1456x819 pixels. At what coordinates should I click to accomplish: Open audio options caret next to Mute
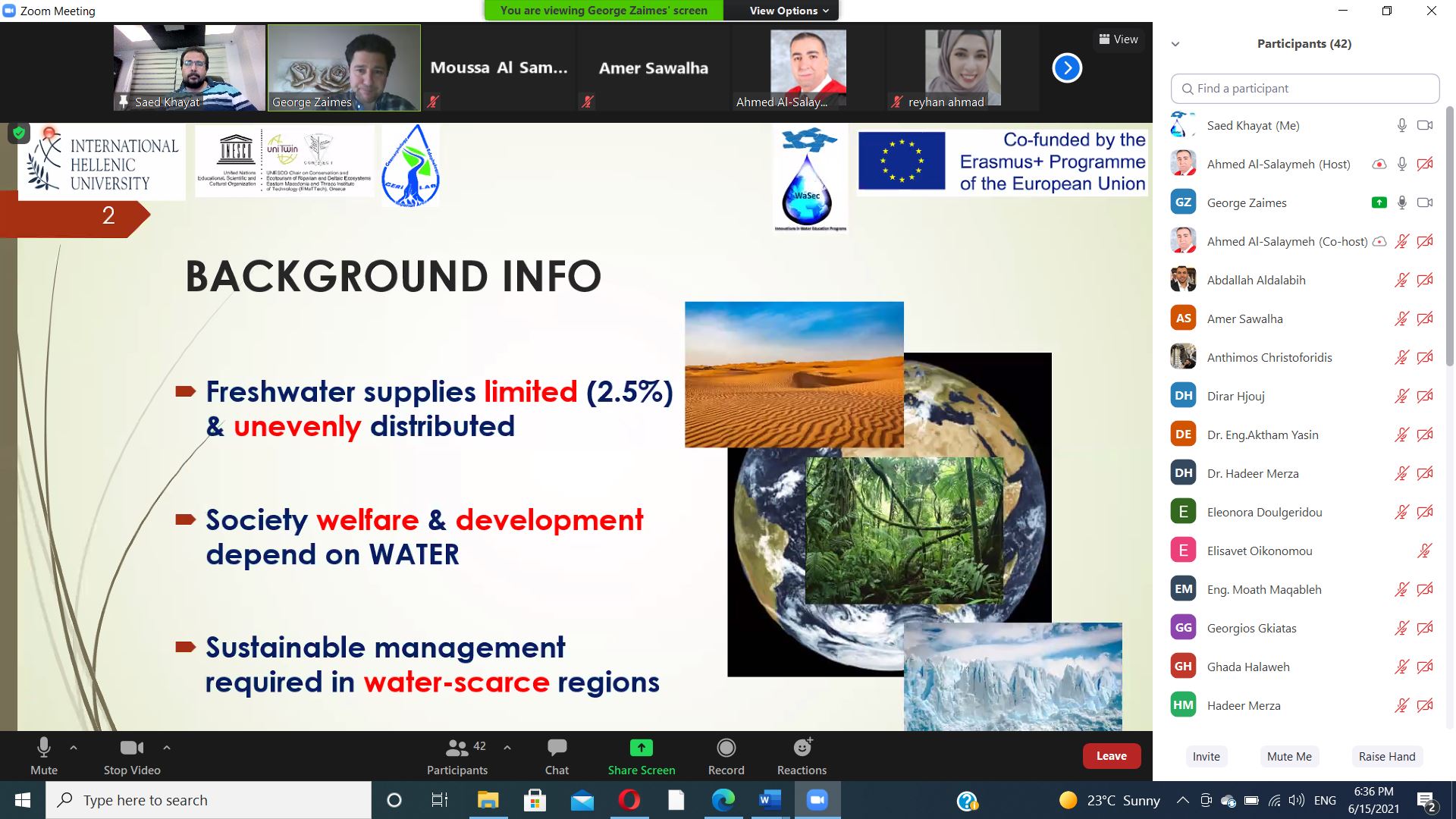click(x=74, y=748)
